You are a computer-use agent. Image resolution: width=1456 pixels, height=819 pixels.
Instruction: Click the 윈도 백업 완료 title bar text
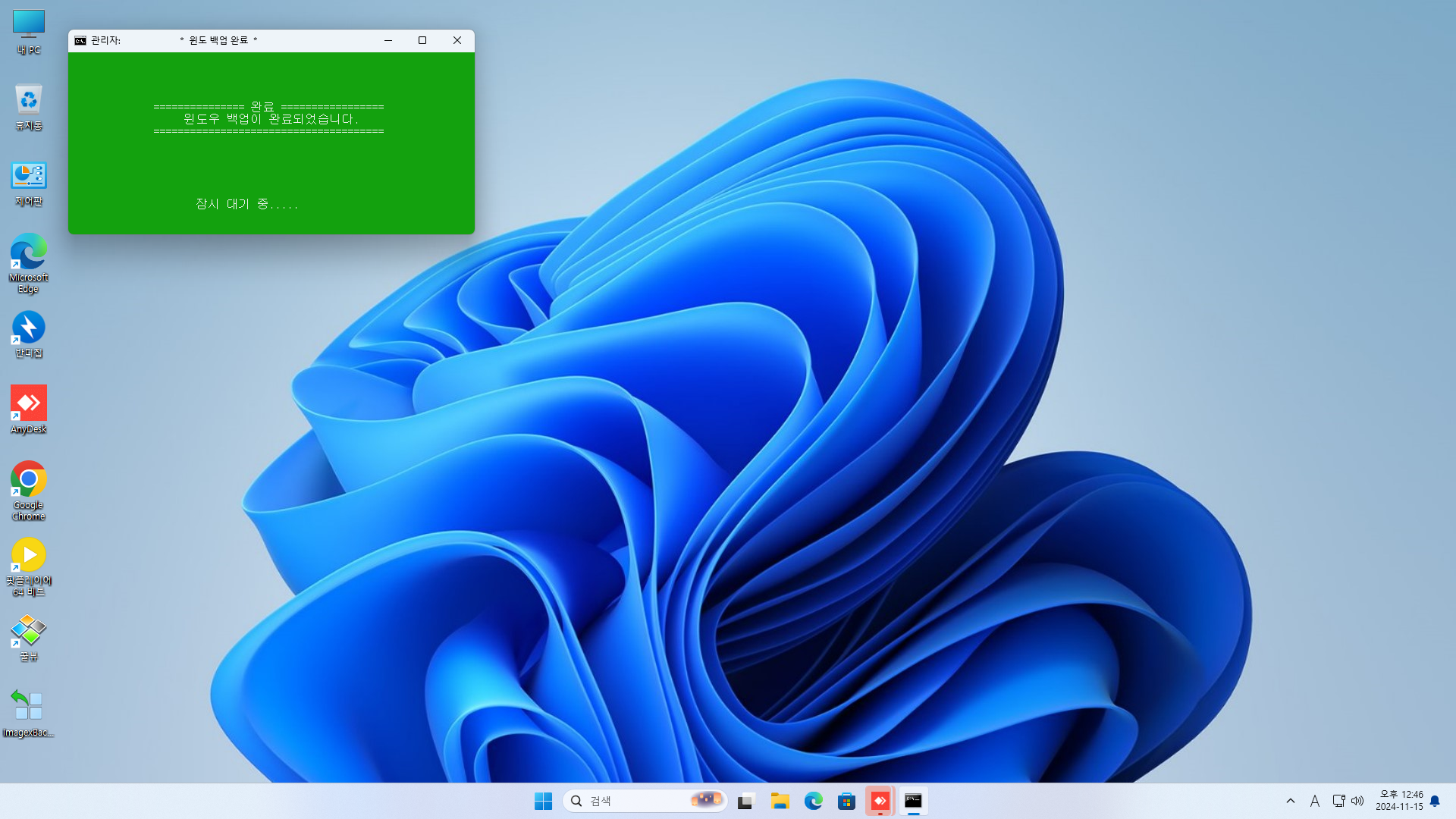coord(218,40)
